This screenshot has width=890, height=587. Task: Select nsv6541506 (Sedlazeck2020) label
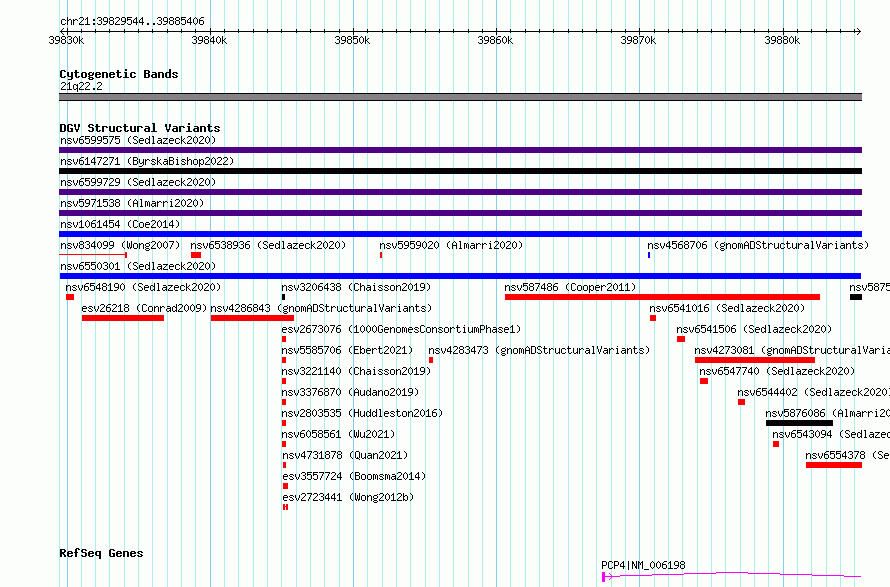tap(754, 329)
